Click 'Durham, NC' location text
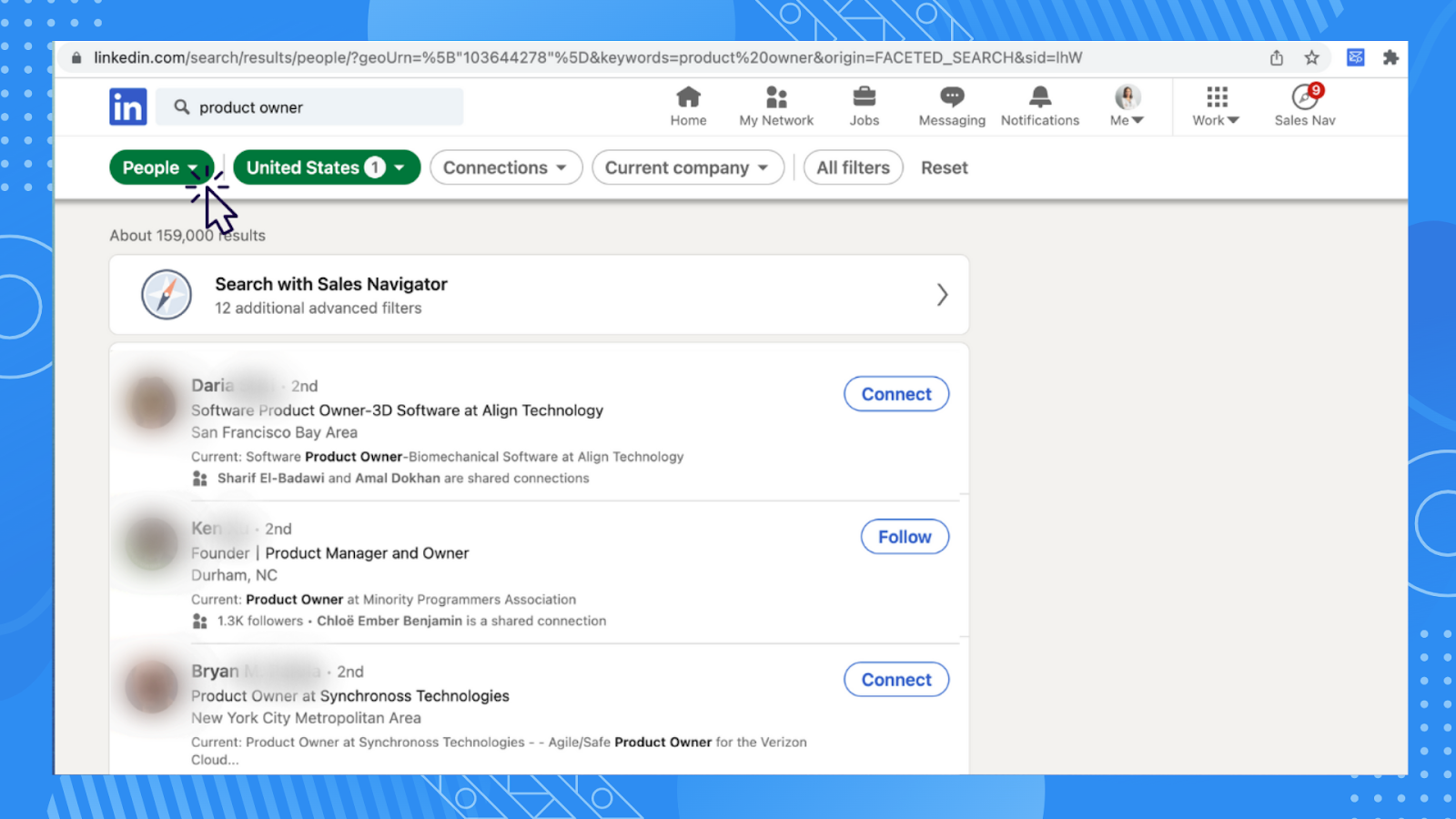 (x=234, y=576)
